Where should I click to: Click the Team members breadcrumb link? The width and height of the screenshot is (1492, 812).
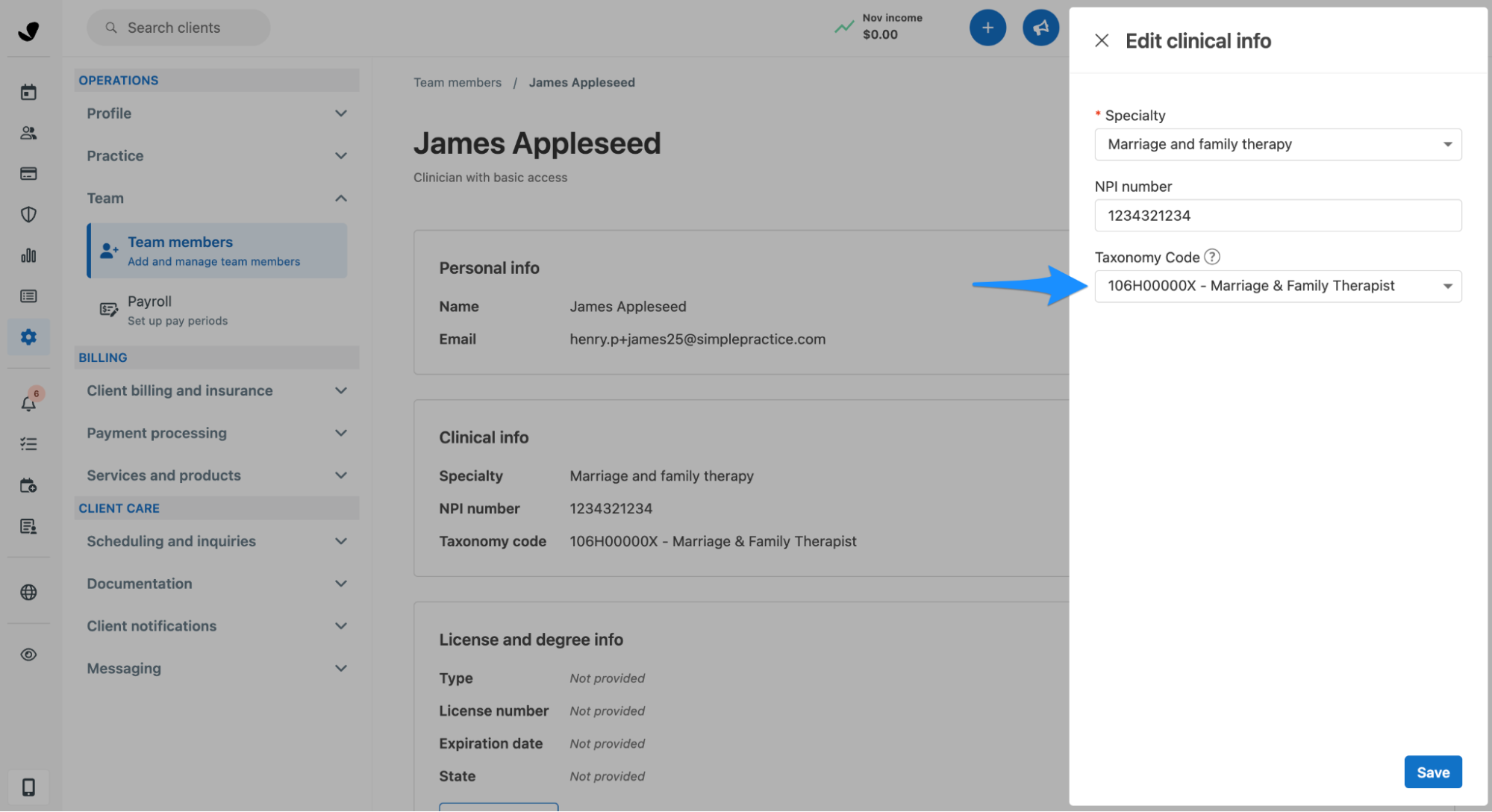(x=458, y=83)
